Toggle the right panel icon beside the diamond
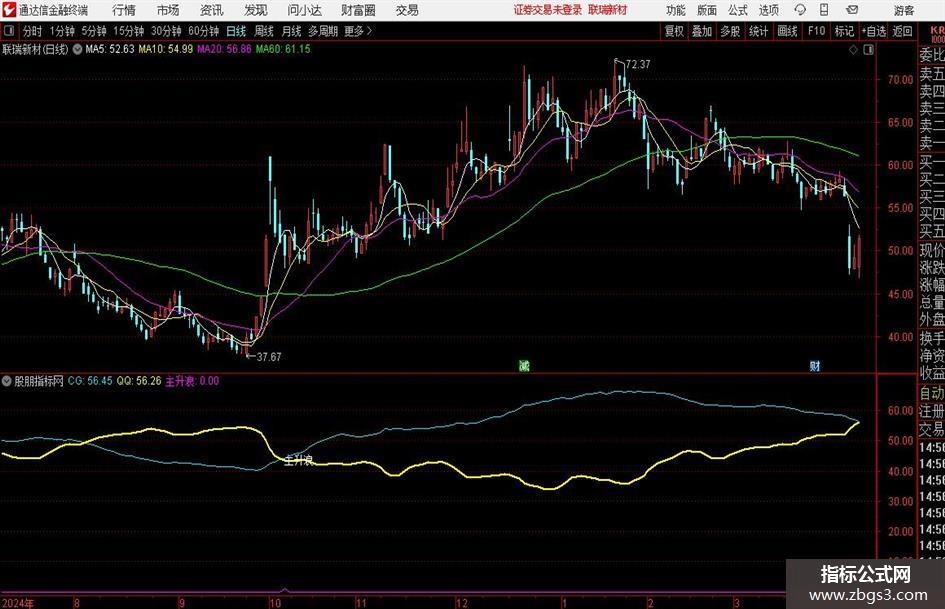 [868, 50]
